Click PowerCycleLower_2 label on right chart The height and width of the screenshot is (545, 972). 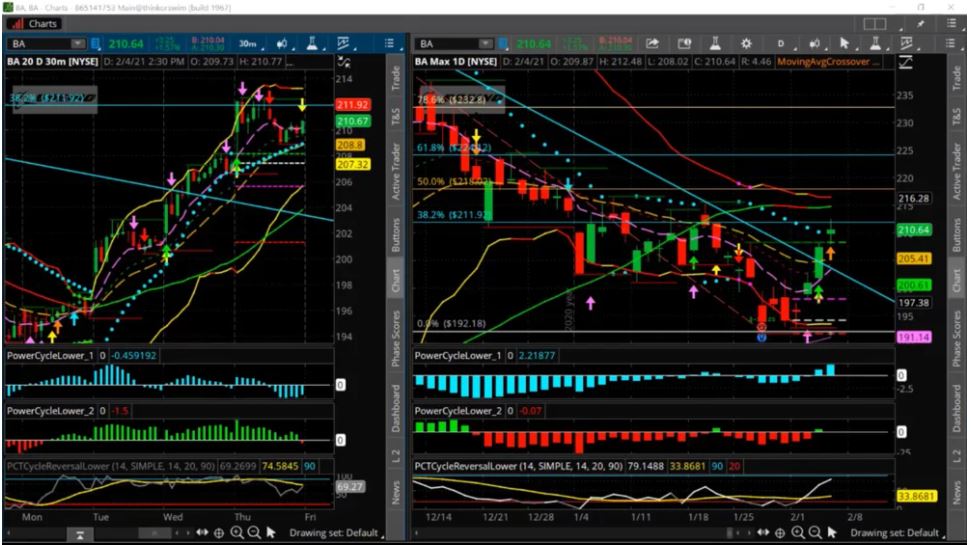[458, 410]
